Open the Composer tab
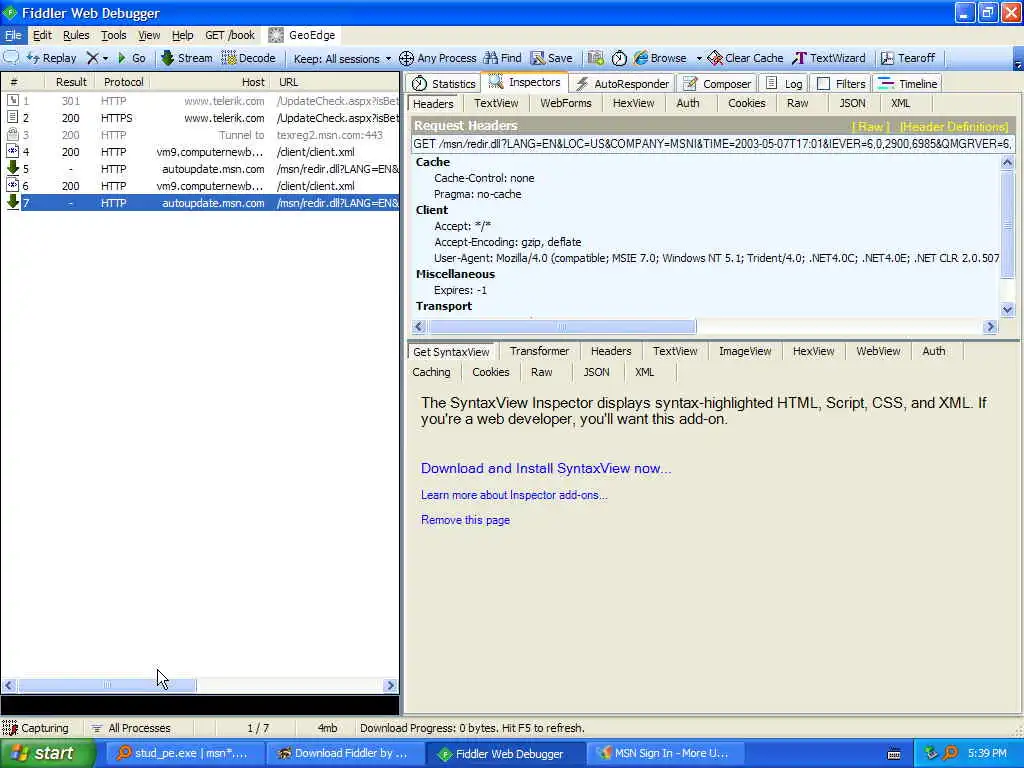This screenshot has height=768, width=1024. pos(717,84)
